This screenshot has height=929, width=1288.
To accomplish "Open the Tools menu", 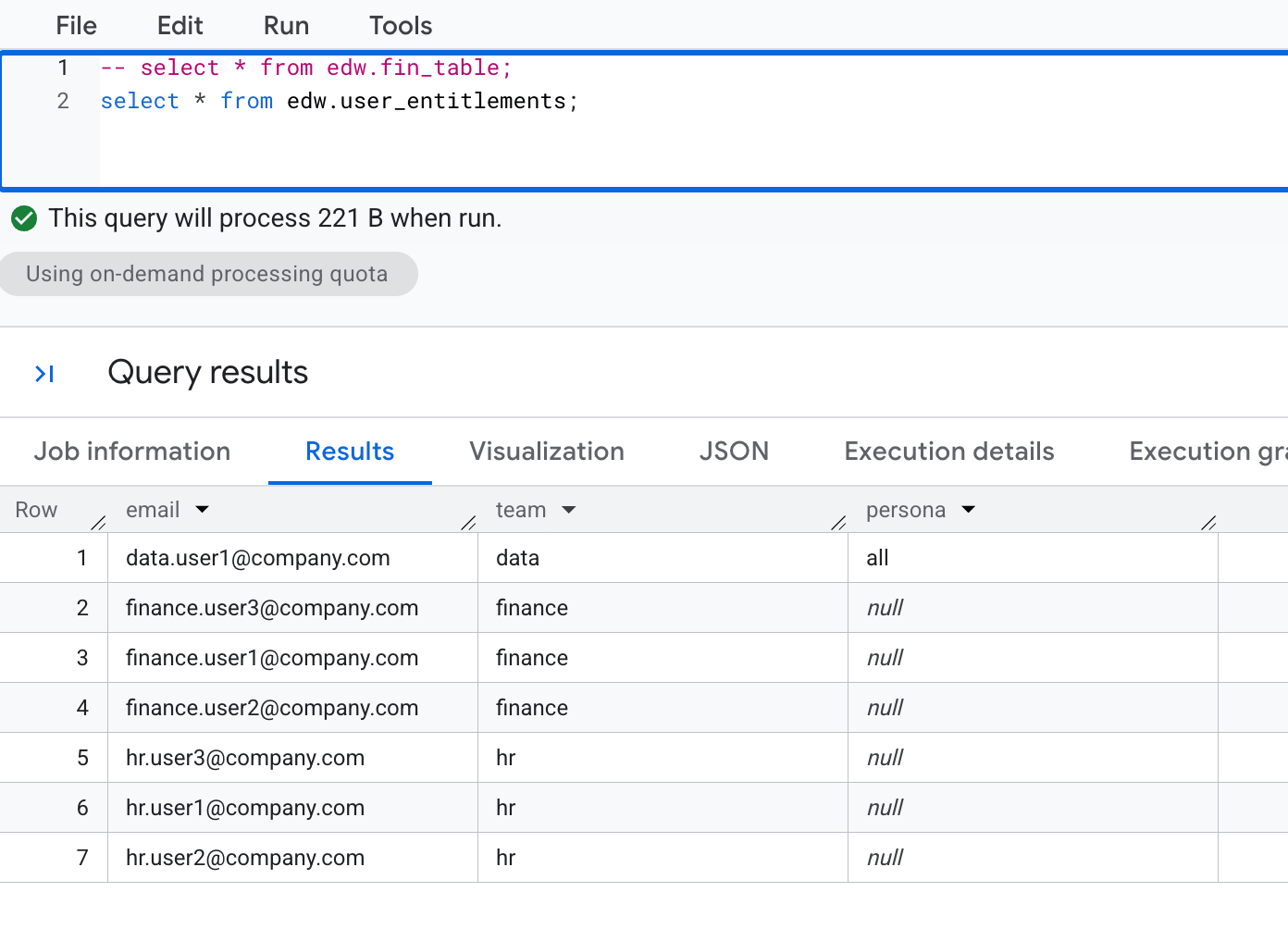I will point(401,26).
